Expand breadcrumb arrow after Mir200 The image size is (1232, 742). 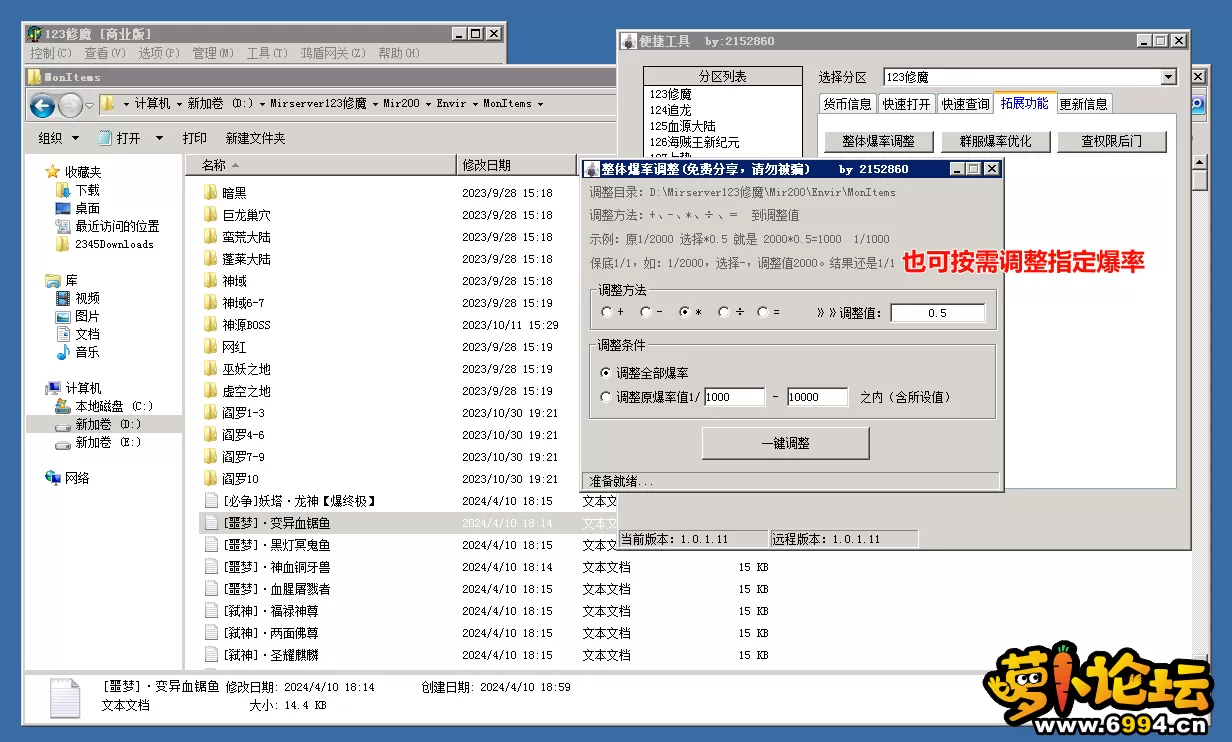pyautogui.click(x=428, y=104)
